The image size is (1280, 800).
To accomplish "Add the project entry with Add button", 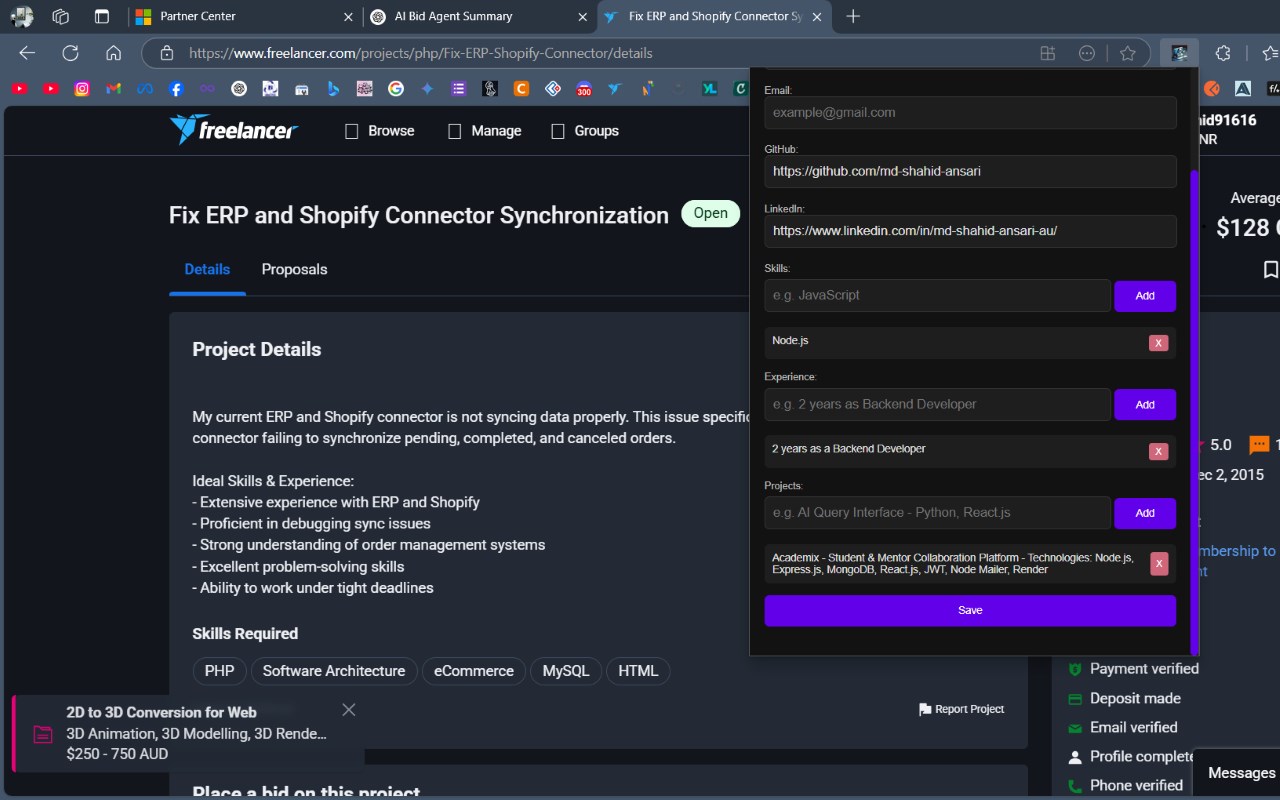I will point(1145,513).
